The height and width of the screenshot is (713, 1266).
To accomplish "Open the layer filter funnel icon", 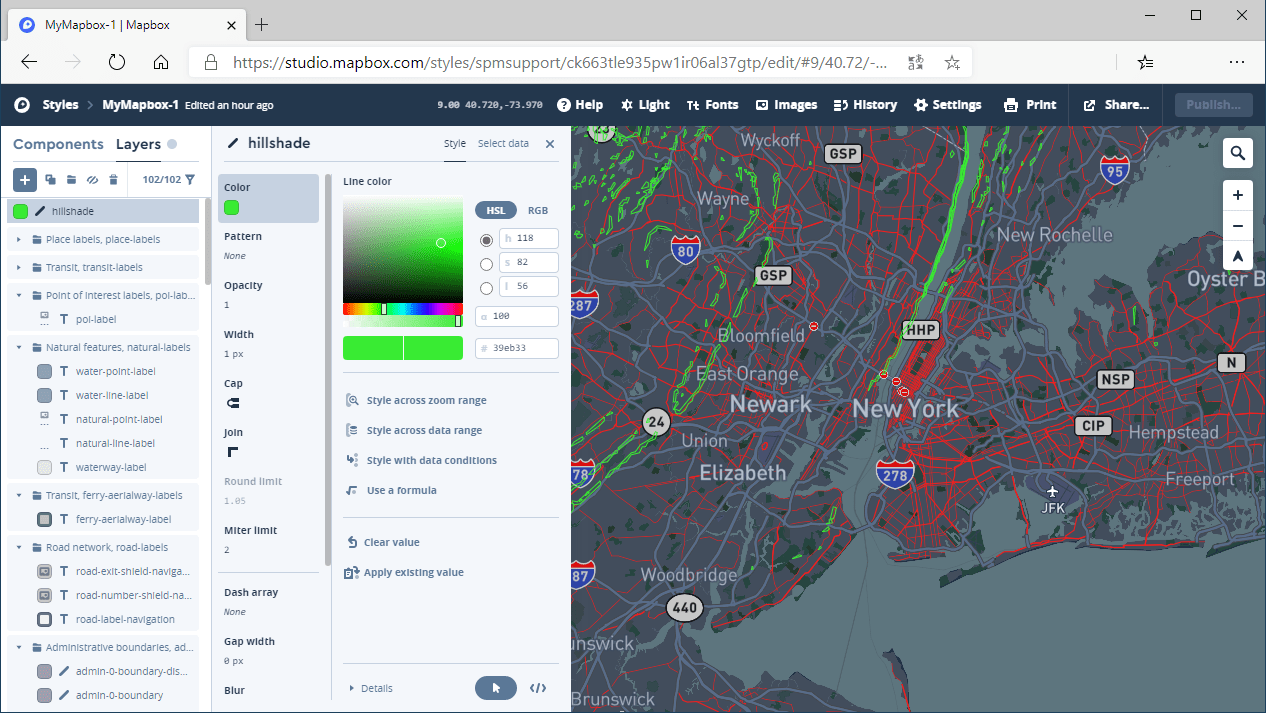I will (x=190, y=180).
